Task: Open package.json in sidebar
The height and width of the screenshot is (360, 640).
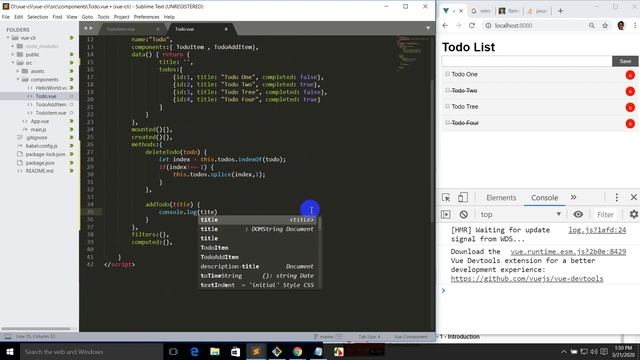Action: [40, 163]
